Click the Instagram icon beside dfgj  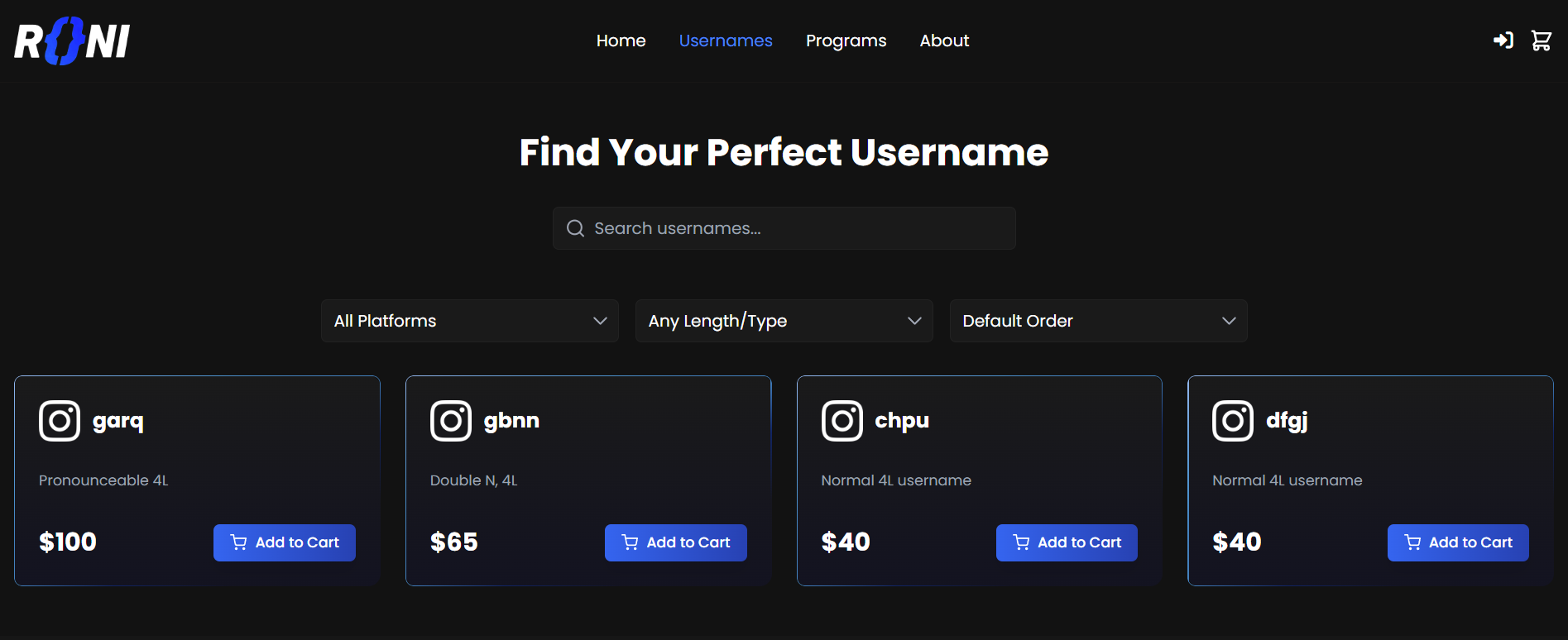tap(1233, 421)
